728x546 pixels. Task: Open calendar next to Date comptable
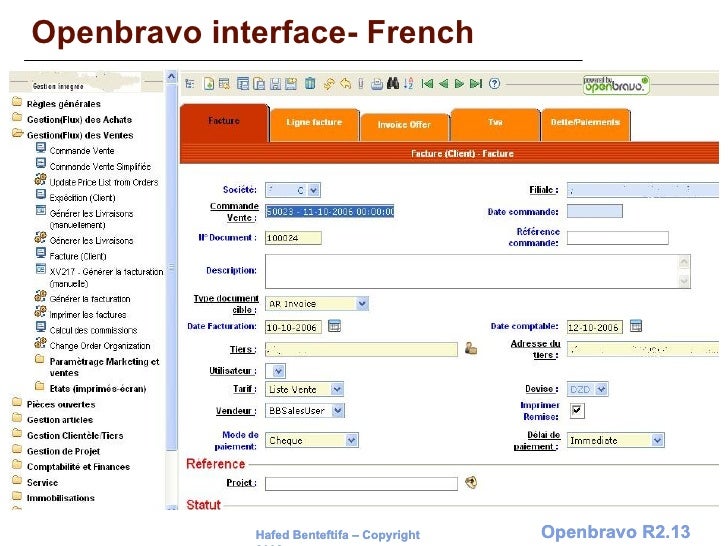point(636,326)
